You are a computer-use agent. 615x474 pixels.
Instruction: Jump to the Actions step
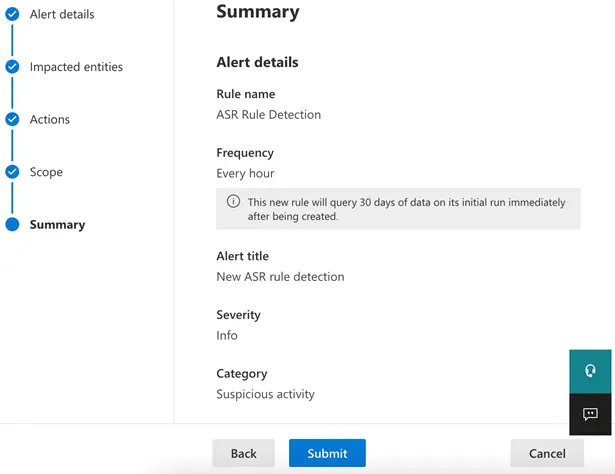(x=50, y=120)
